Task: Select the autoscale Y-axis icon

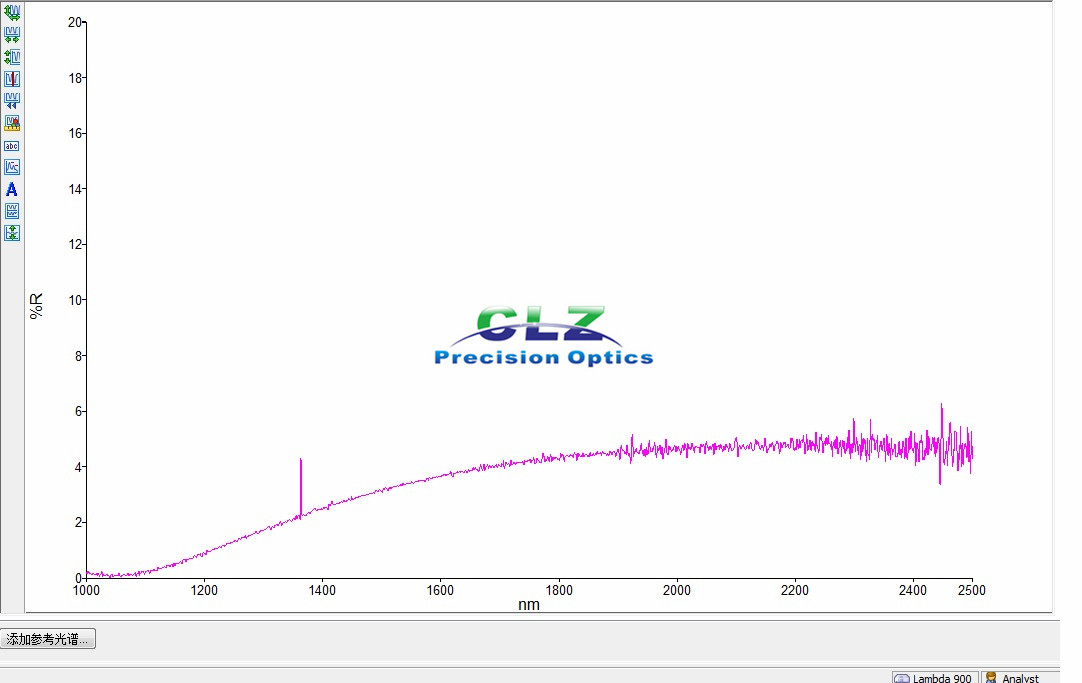Action: [x=12, y=57]
